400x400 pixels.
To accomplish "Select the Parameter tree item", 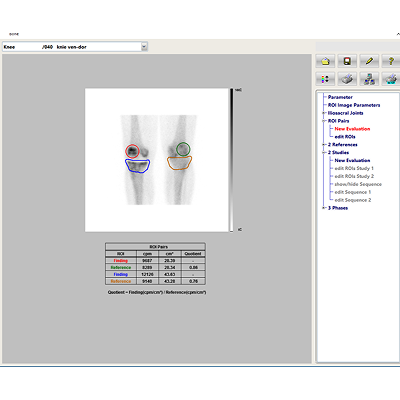I will (x=340, y=97).
